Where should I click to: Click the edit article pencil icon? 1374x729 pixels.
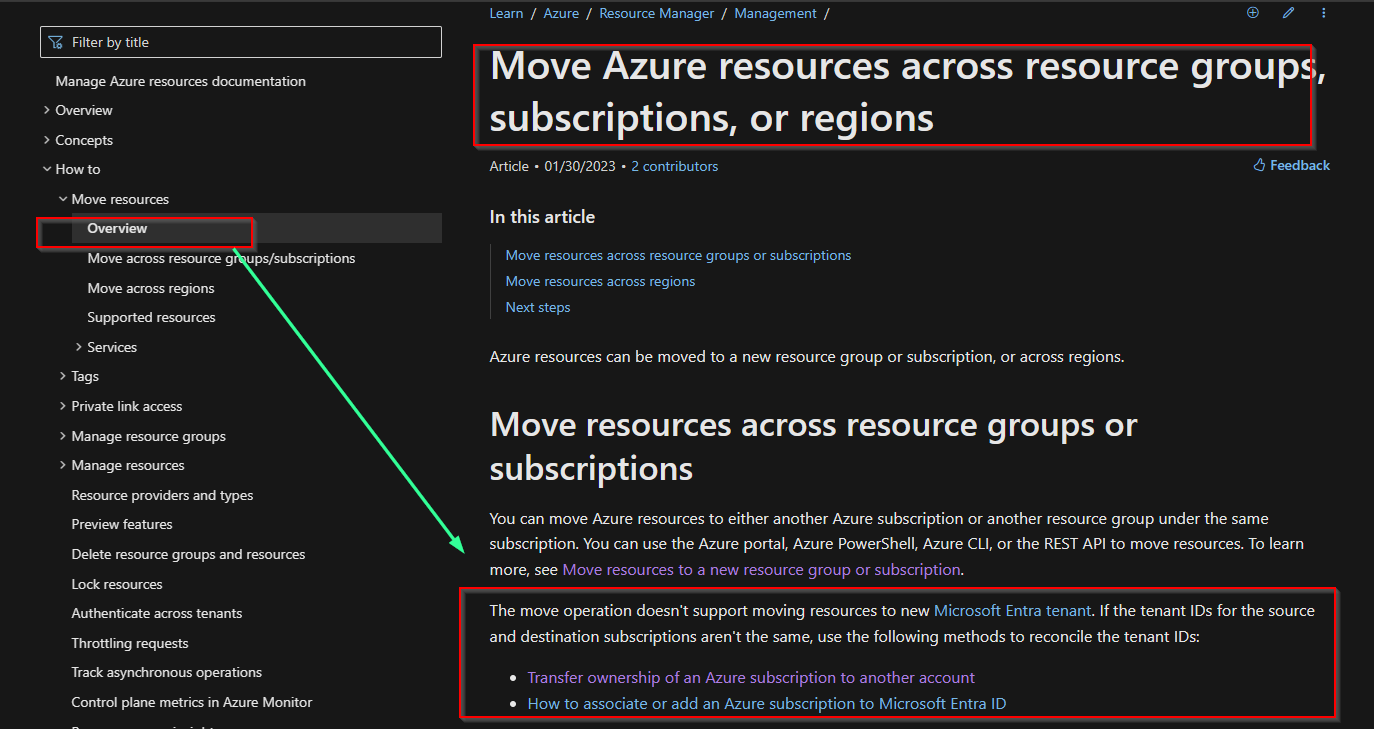click(1288, 12)
